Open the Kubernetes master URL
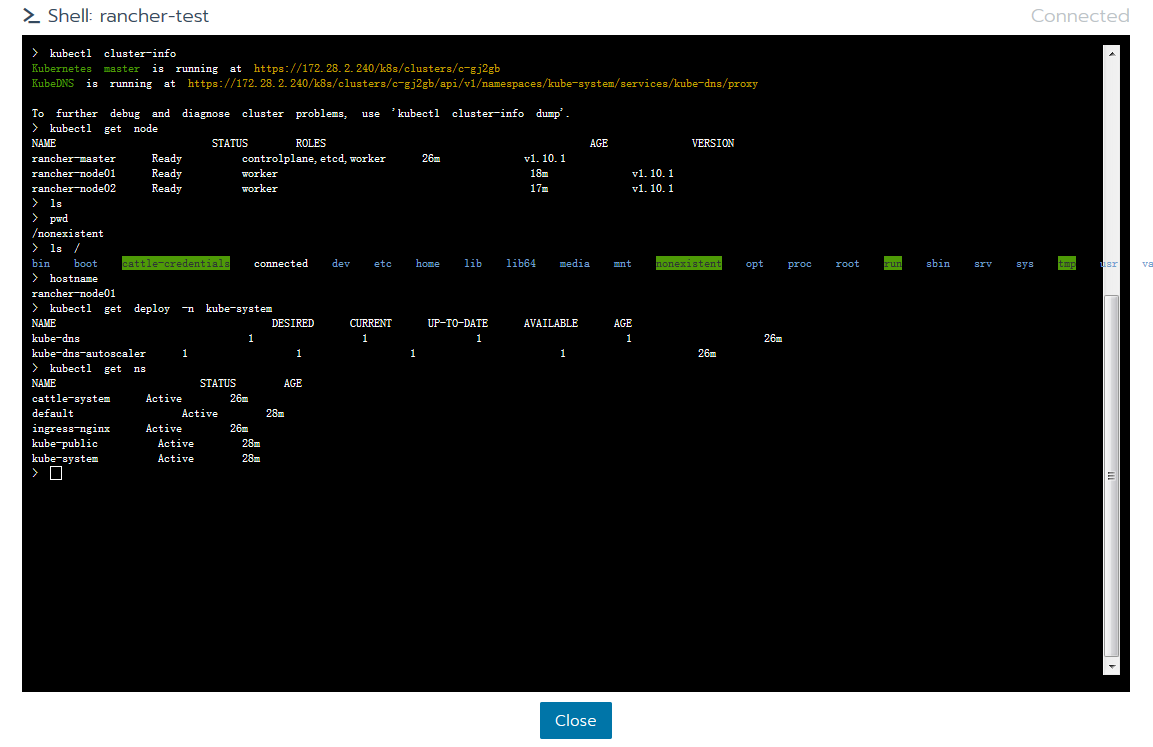Viewport: 1153px width, 747px height. (x=376, y=69)
